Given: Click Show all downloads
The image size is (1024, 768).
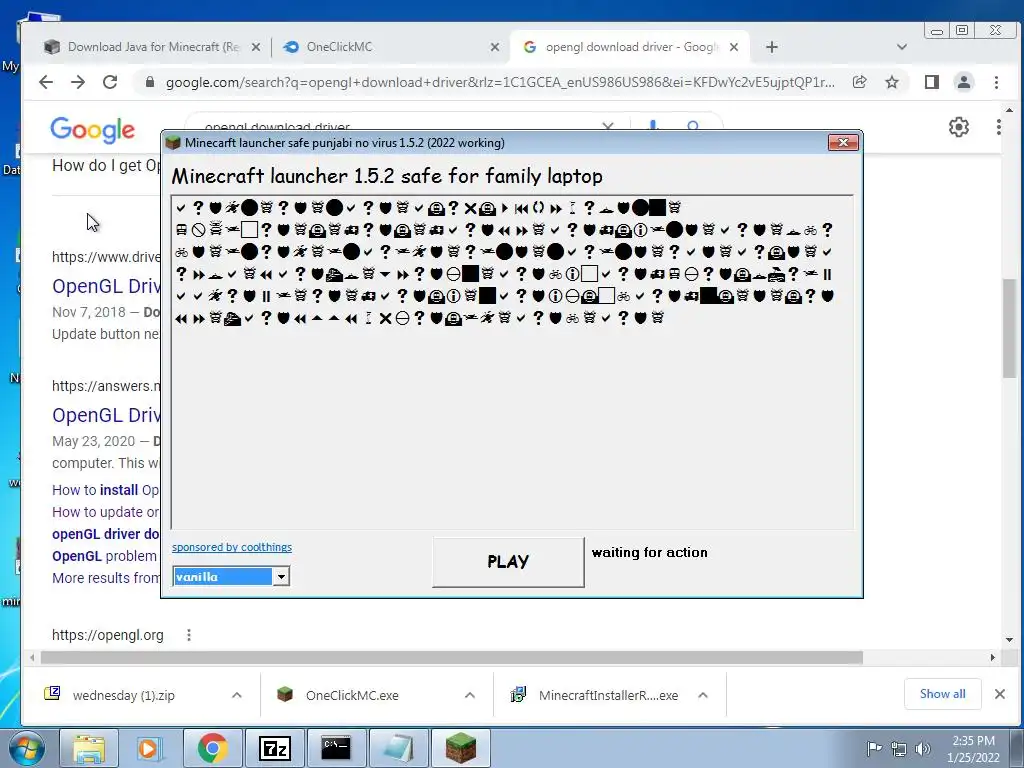Looking at the screenshot, I should click(x=942, y=694).
